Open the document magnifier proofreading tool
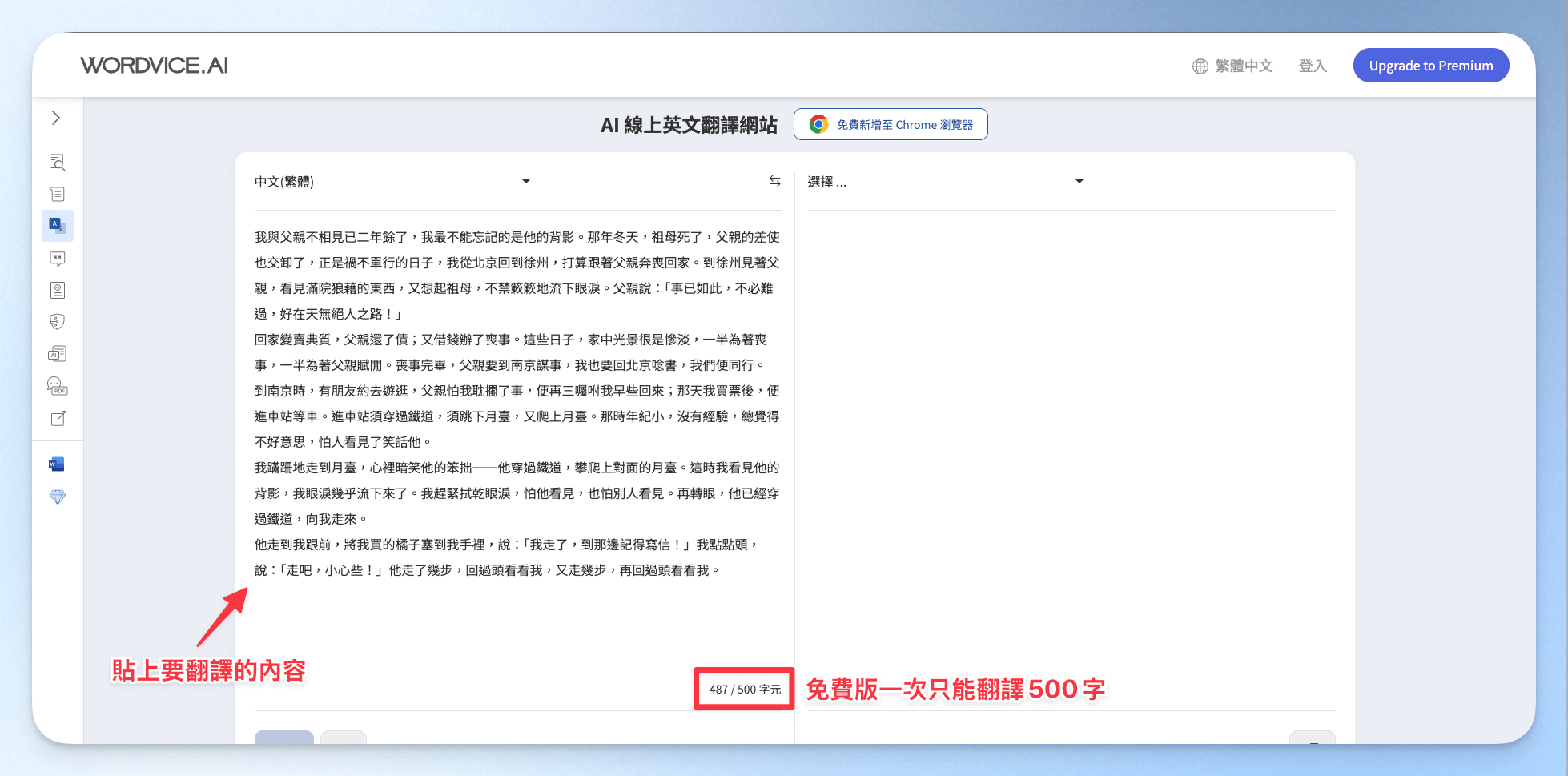Screen dimensions: 1568x776 coord(57,163)
